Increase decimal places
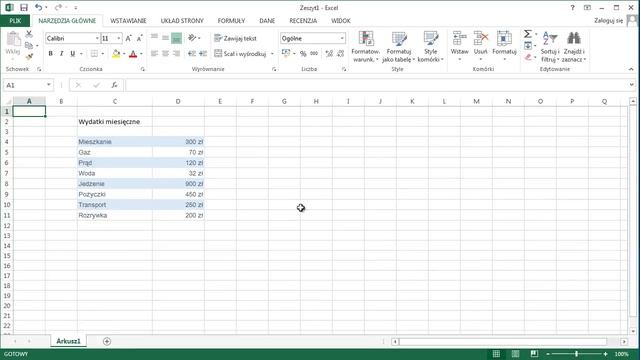The width and height of the screenshot is (640, 360). click(329, 53)
